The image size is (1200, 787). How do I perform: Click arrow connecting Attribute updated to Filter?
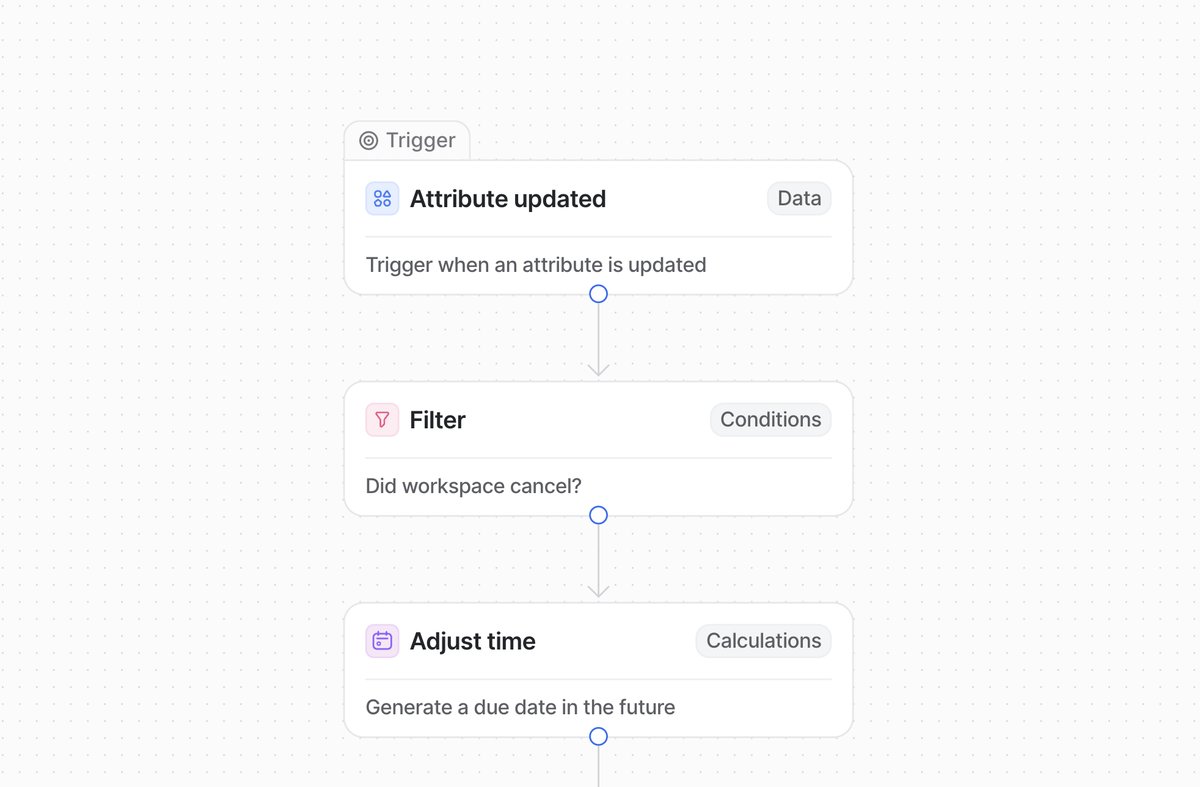click(x=598, y=340)
